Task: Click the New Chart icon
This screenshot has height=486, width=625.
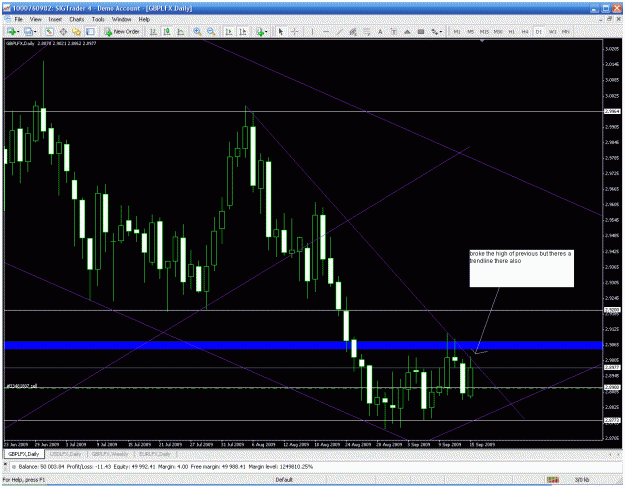Action: click(x=11, y=31)
